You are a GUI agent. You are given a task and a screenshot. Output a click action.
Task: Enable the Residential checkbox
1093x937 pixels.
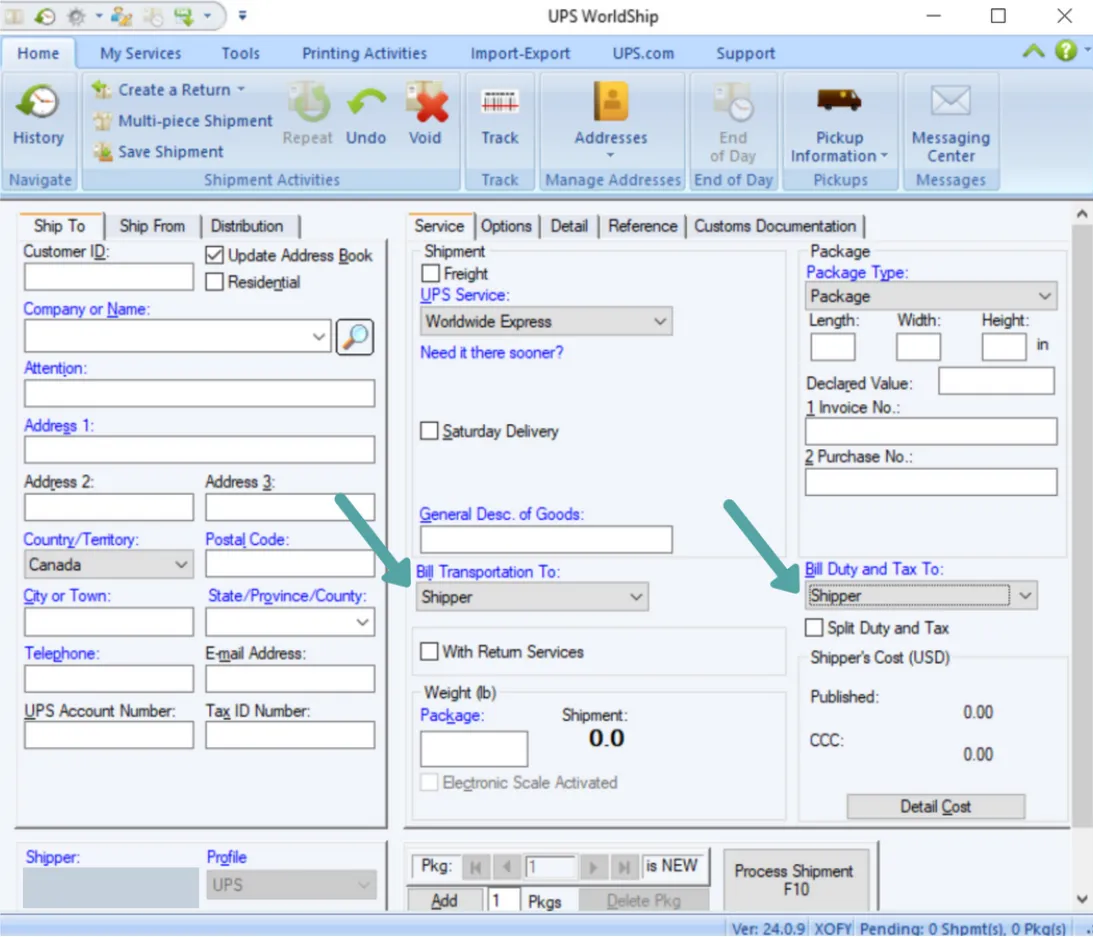(x=216, y=282)
